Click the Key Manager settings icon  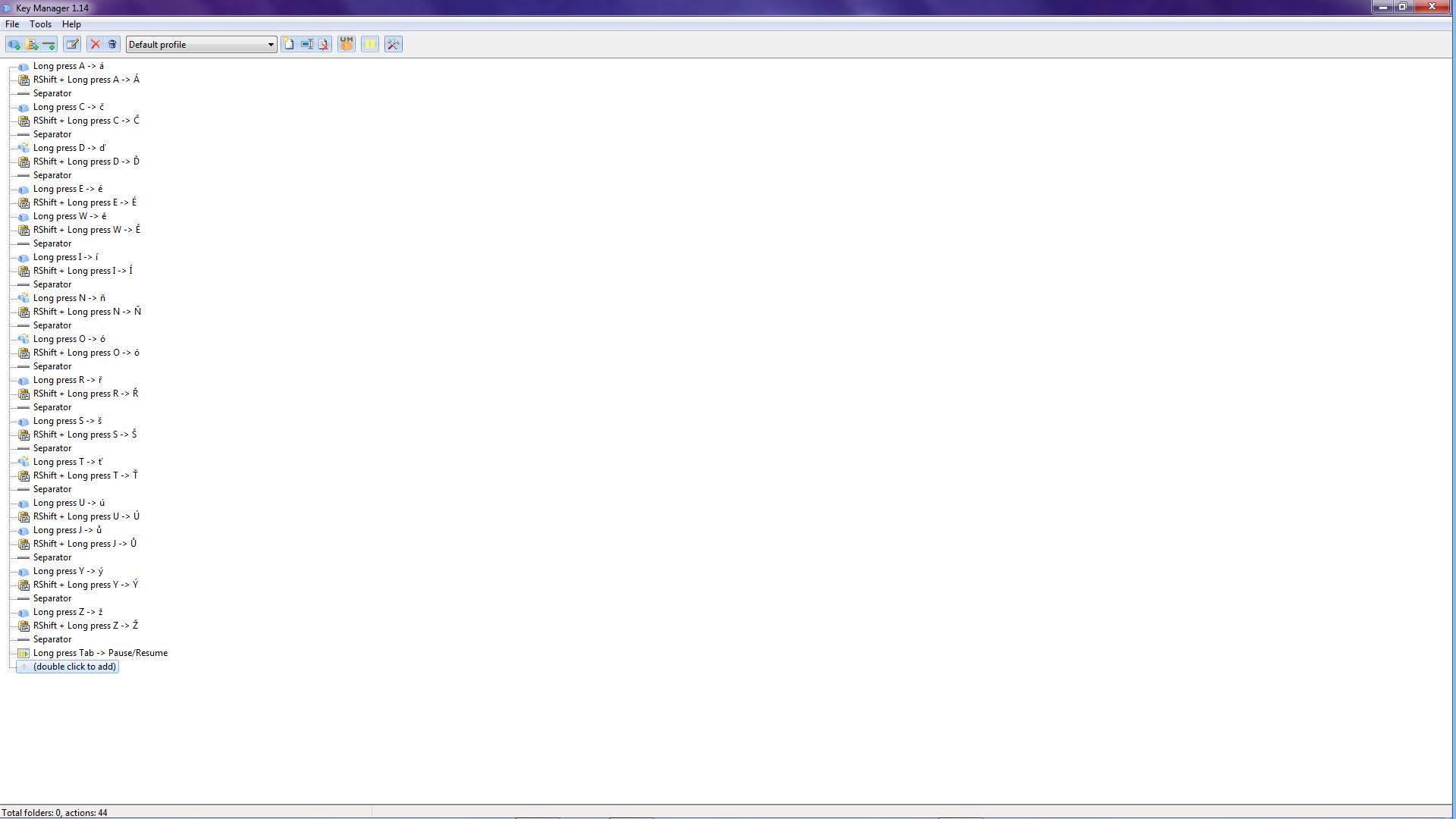click(x=393, y=44)
